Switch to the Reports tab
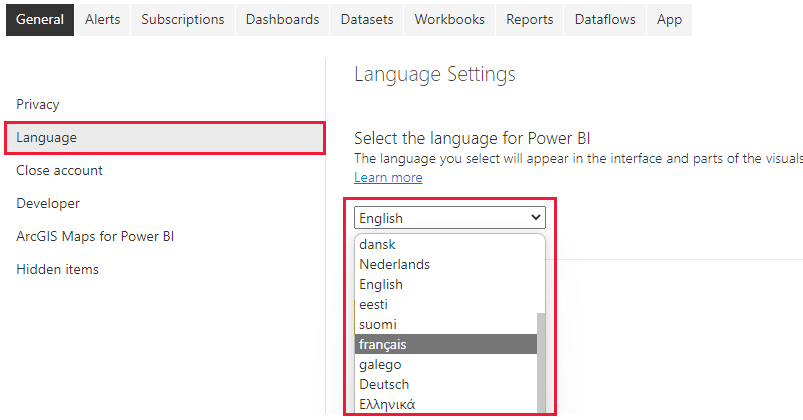Viewport: 803px width, 420px height. (x=529, y=19)
